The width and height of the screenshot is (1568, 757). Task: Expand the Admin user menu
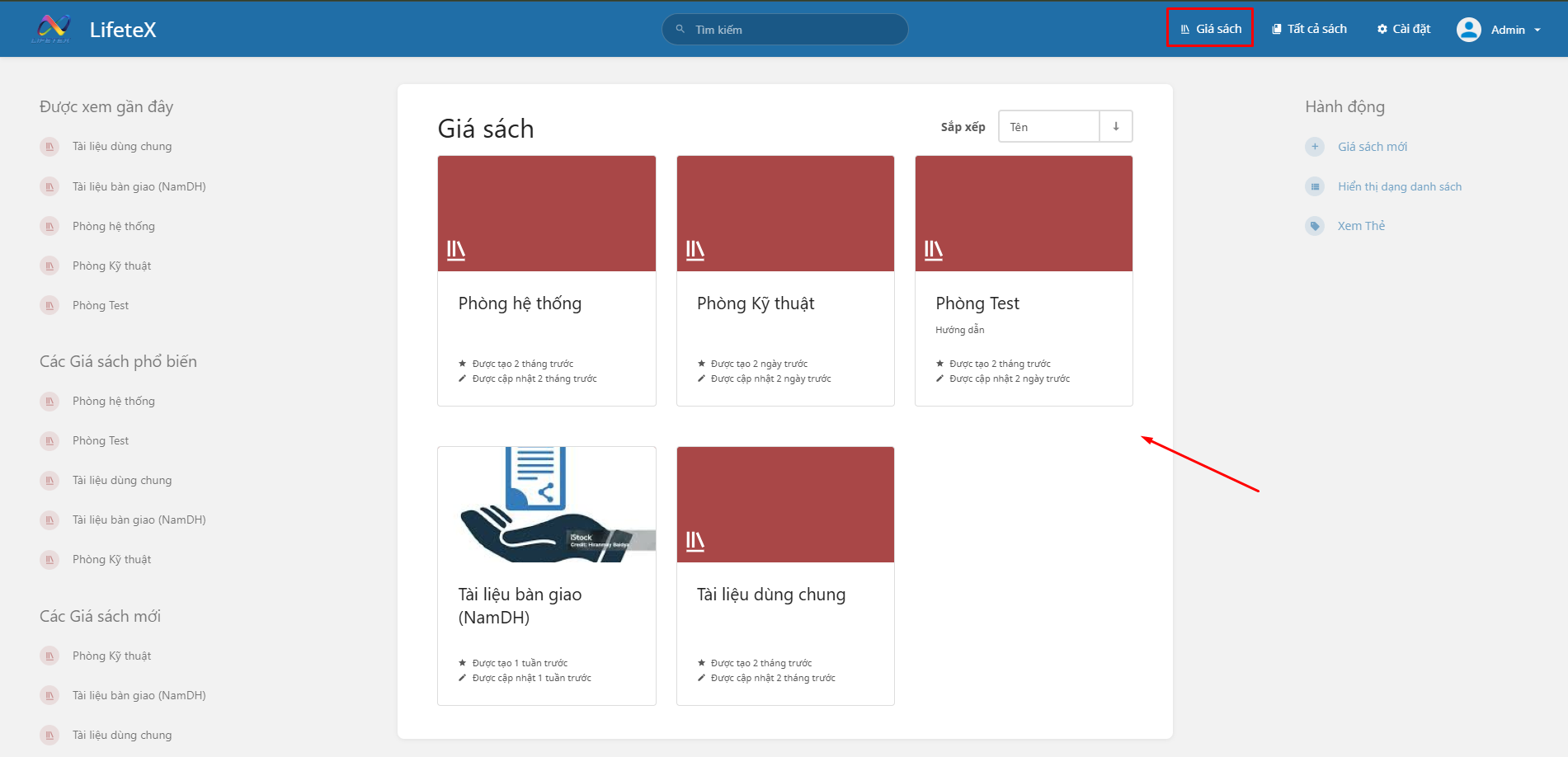coord(1537,30)
